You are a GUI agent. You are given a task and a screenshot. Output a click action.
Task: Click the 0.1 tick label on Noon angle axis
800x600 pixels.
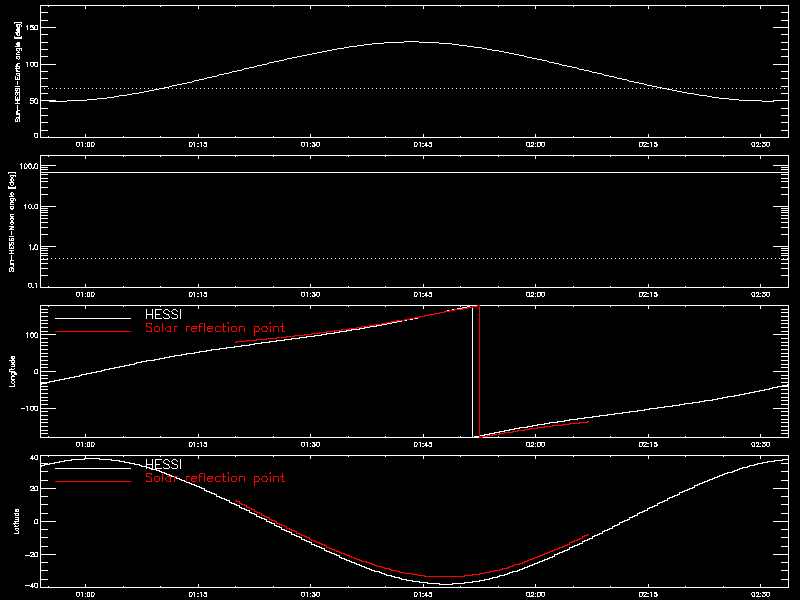(x=33, y=286)
